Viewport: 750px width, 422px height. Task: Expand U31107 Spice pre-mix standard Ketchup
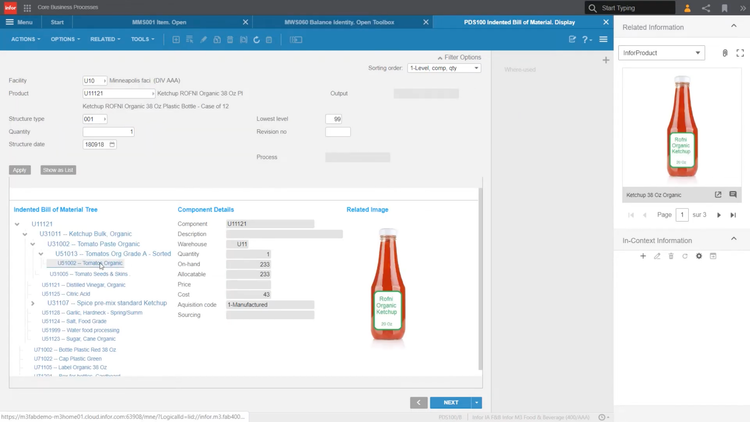pos(33,303)
